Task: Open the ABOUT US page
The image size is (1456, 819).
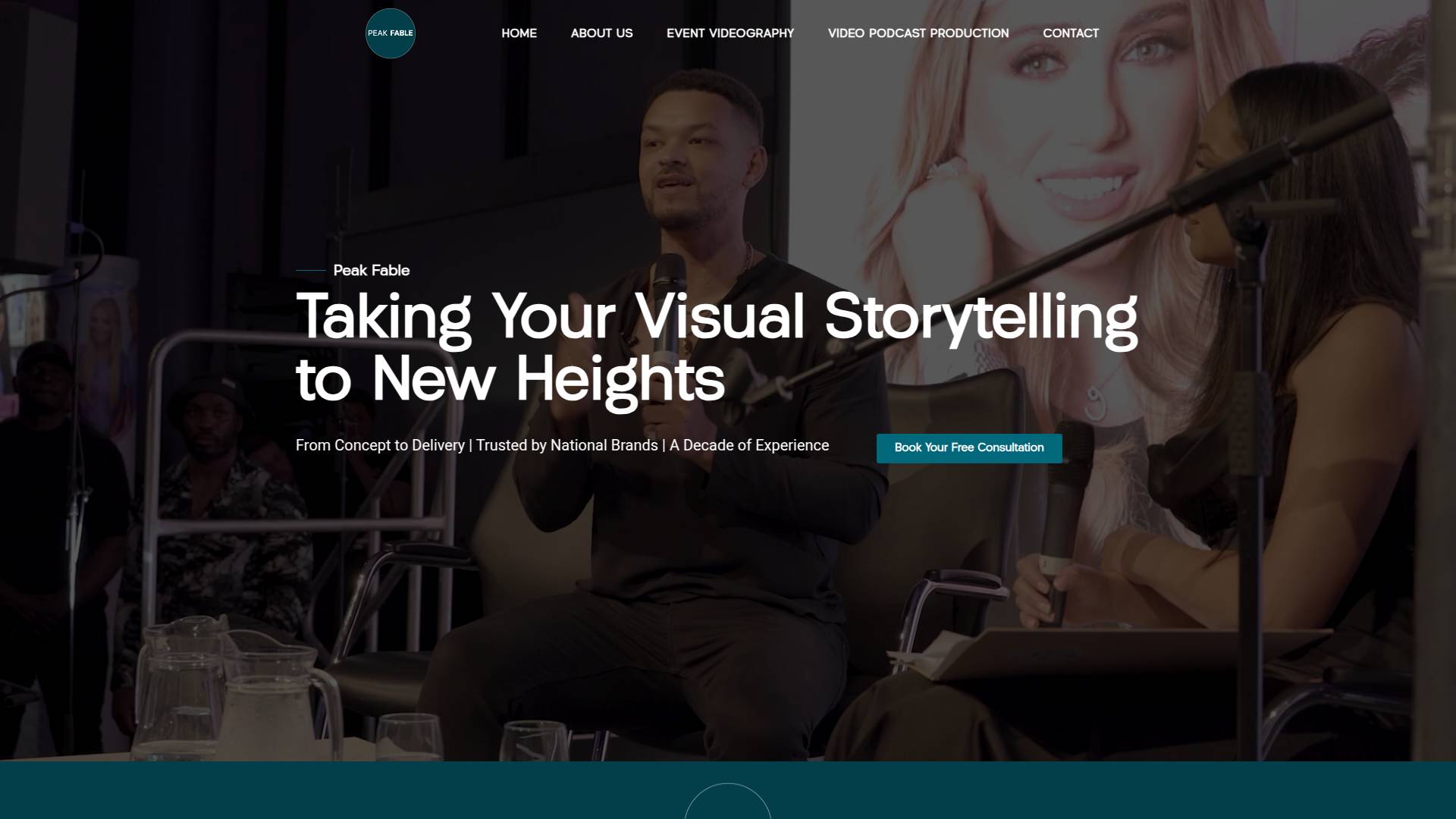Action: [601, 33]
